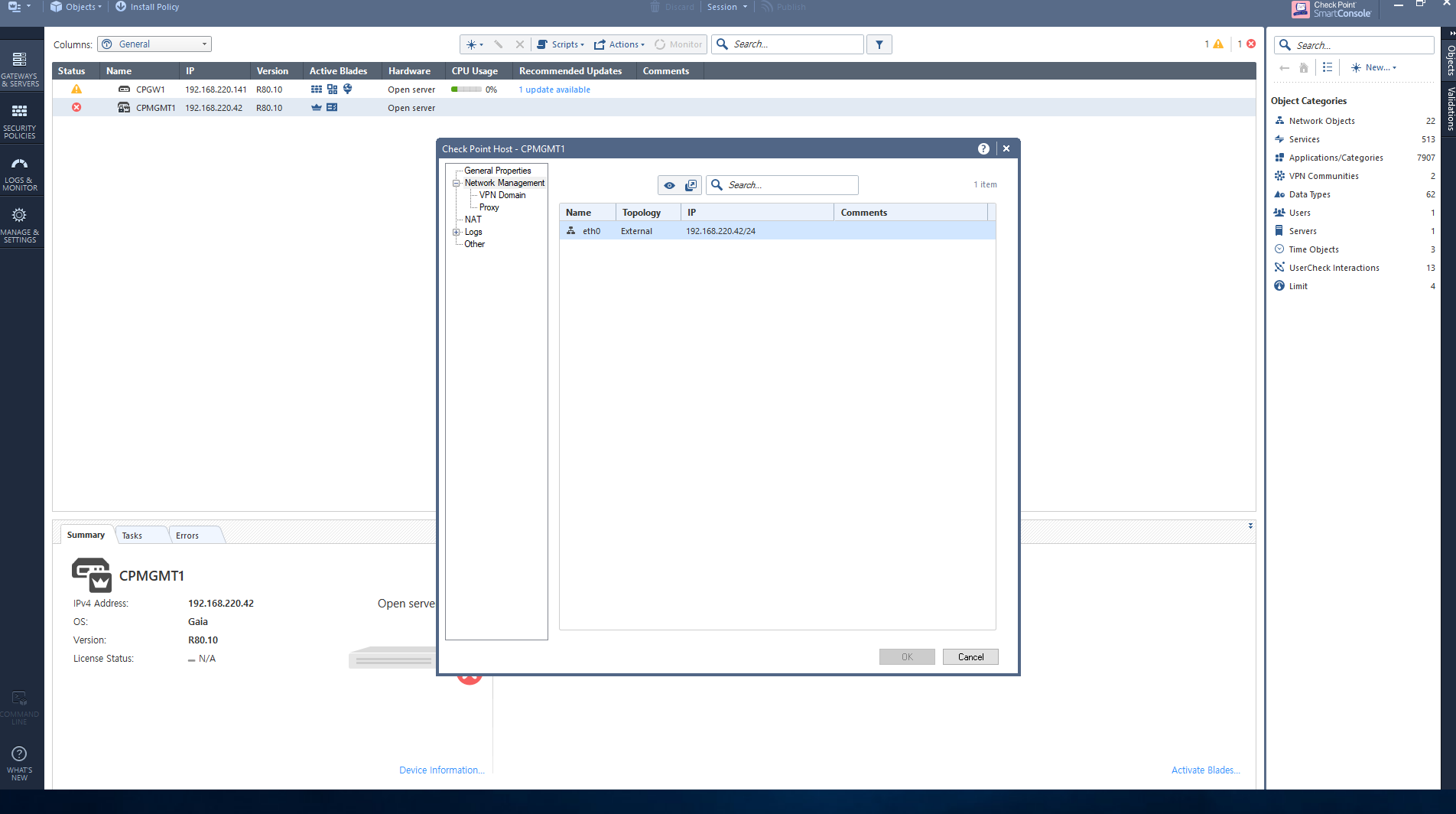Collapse the Network Management tree node
The image size is (1456, 814).
pos(456,184)
